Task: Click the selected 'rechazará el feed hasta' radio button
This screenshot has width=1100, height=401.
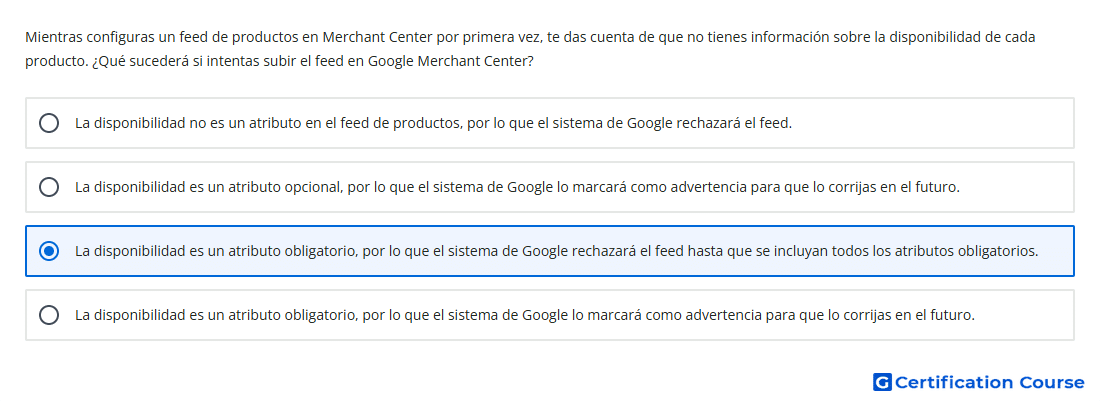Action: 49,251
